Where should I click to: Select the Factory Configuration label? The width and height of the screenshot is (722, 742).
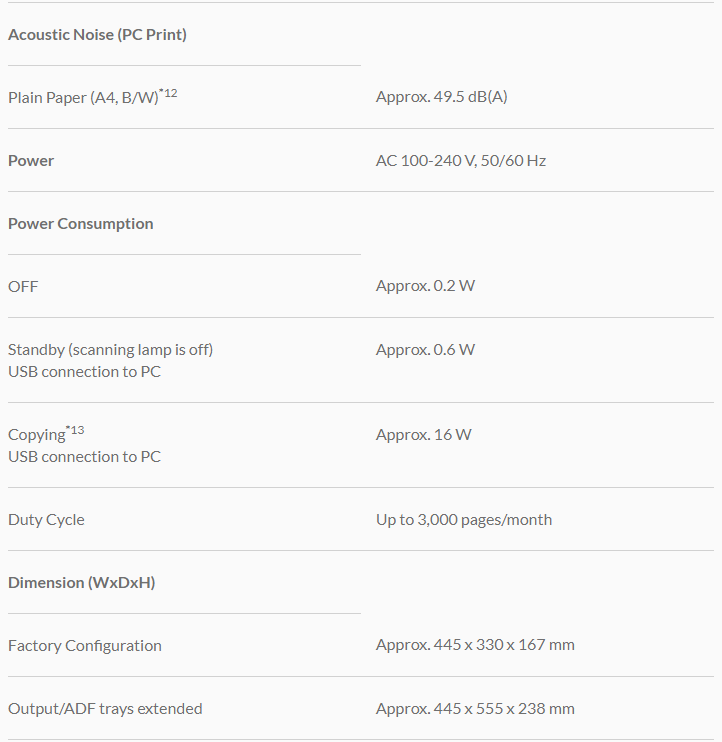[84, 646]
